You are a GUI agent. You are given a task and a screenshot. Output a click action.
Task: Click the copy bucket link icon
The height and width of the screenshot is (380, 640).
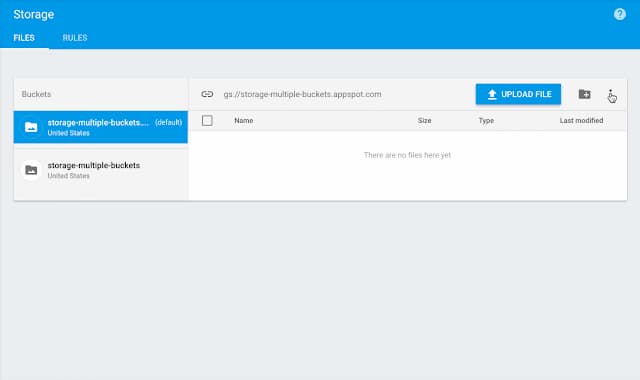[207, 94]
